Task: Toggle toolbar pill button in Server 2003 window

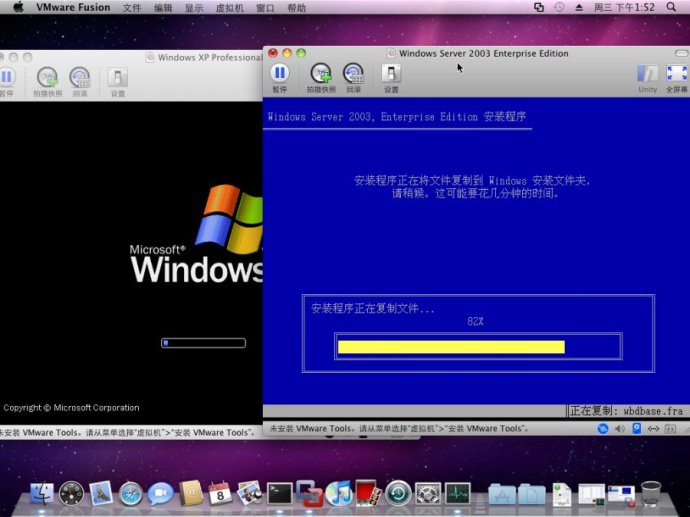Action: [681, 53]
